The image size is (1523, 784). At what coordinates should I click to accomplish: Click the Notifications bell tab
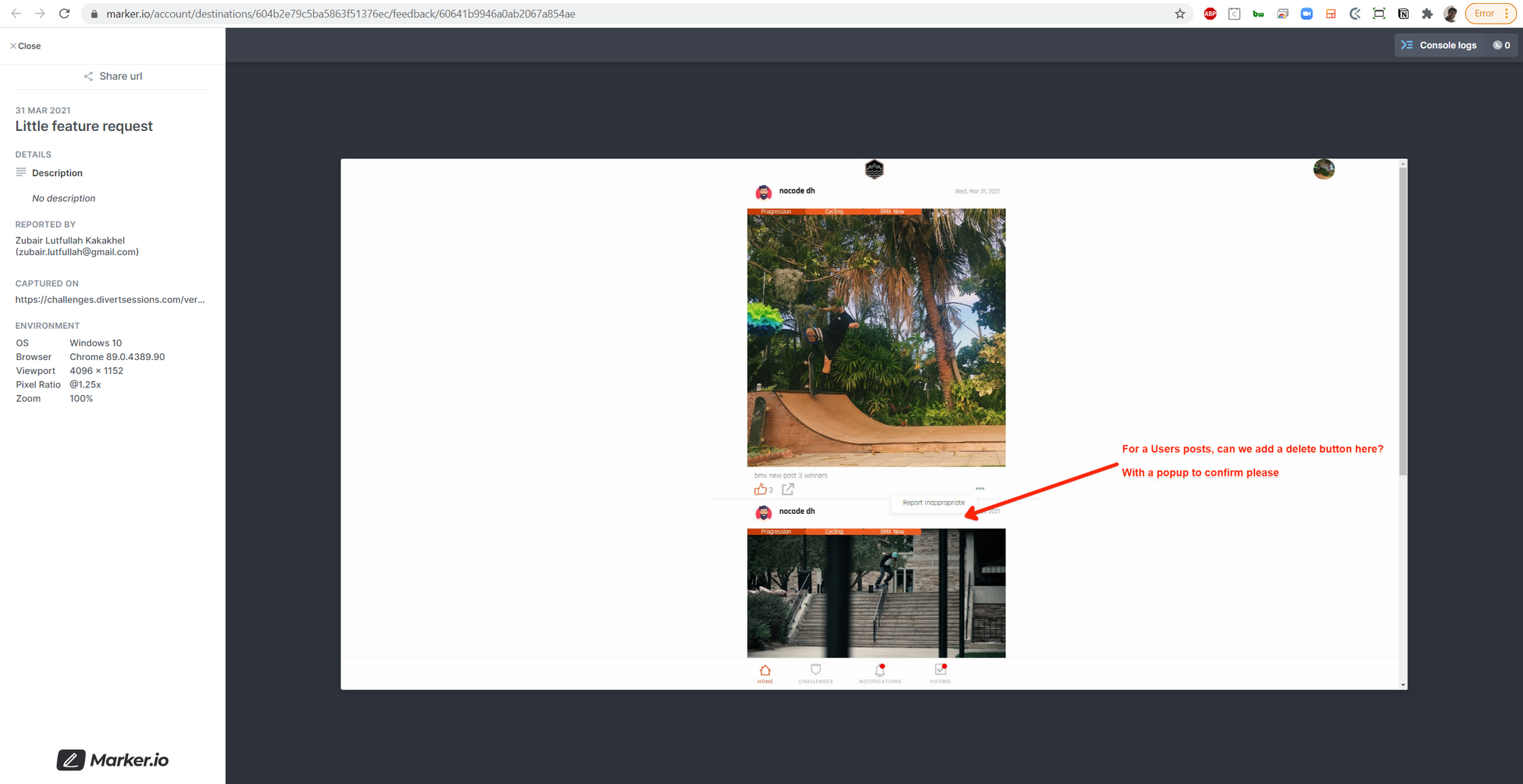[x=880, y=673]
